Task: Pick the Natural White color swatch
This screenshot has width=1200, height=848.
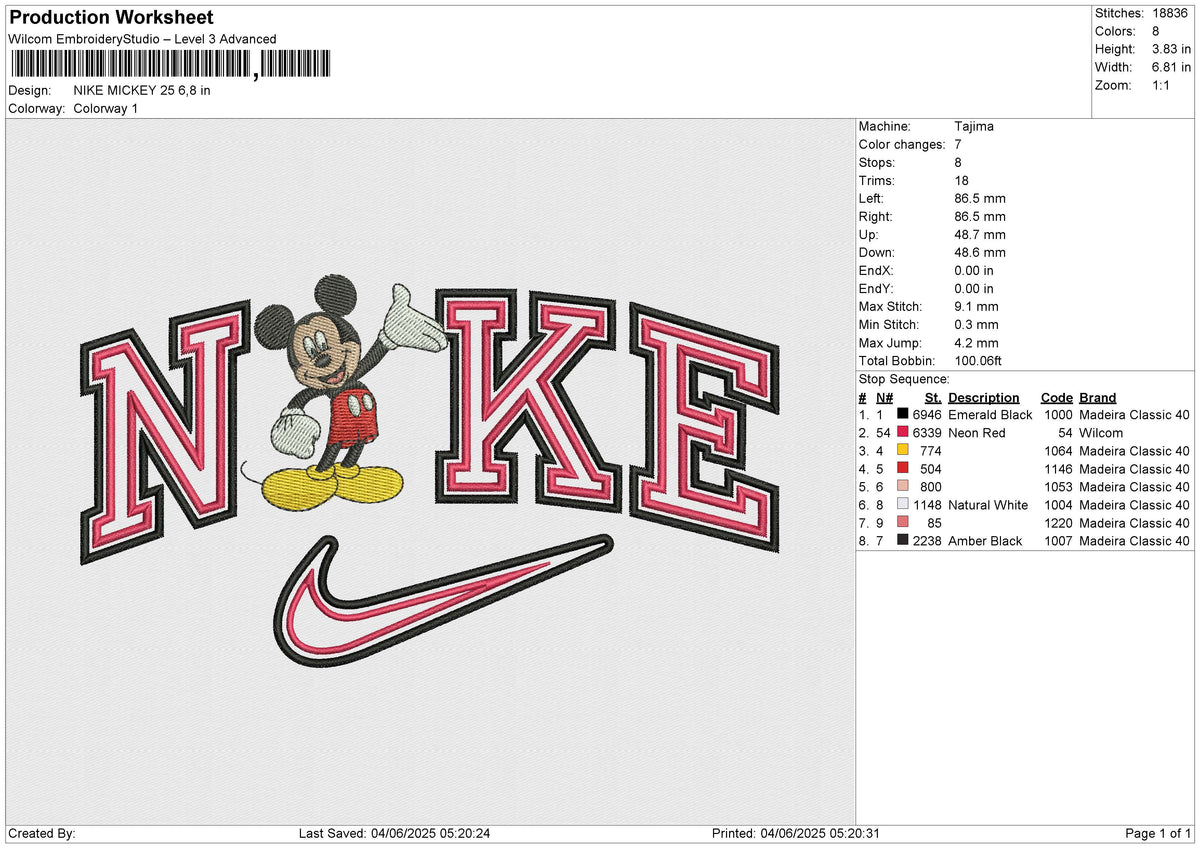Action: pyautogui.click(x=903, y=505)
